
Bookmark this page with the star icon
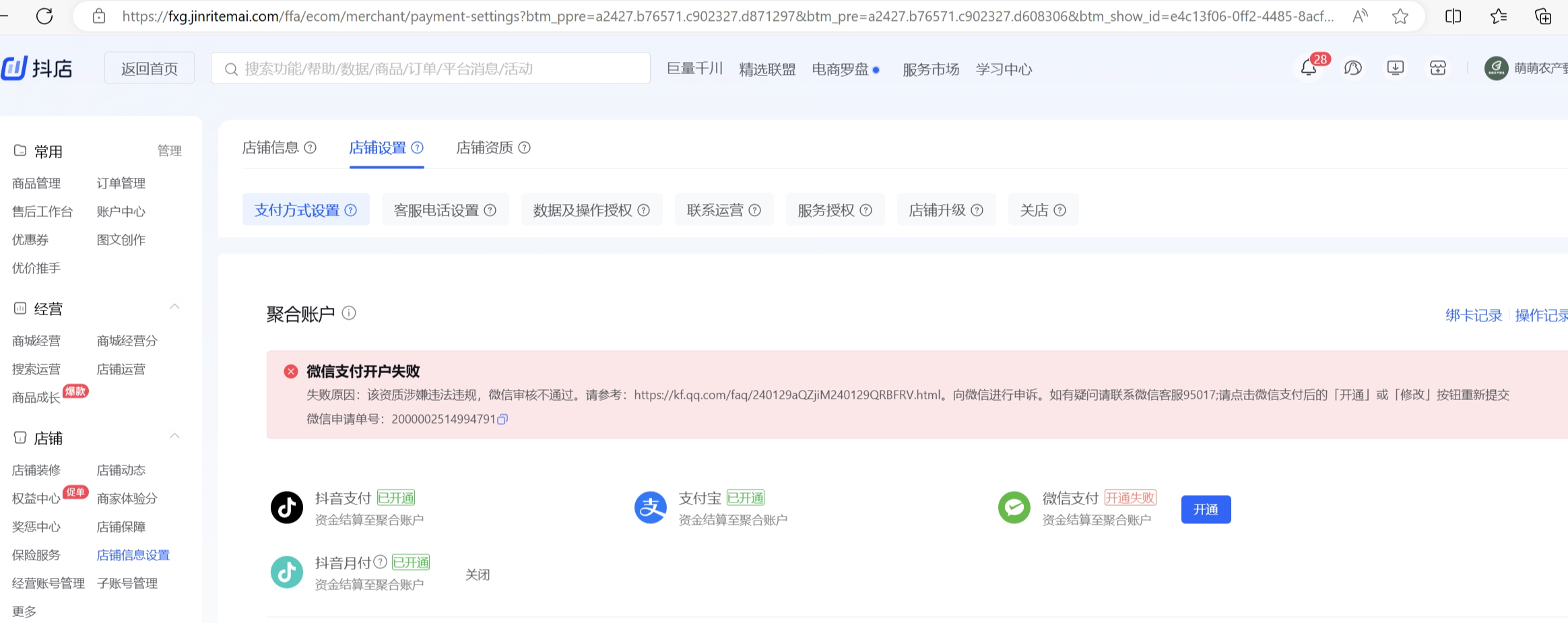click(x=1400, y=16)
